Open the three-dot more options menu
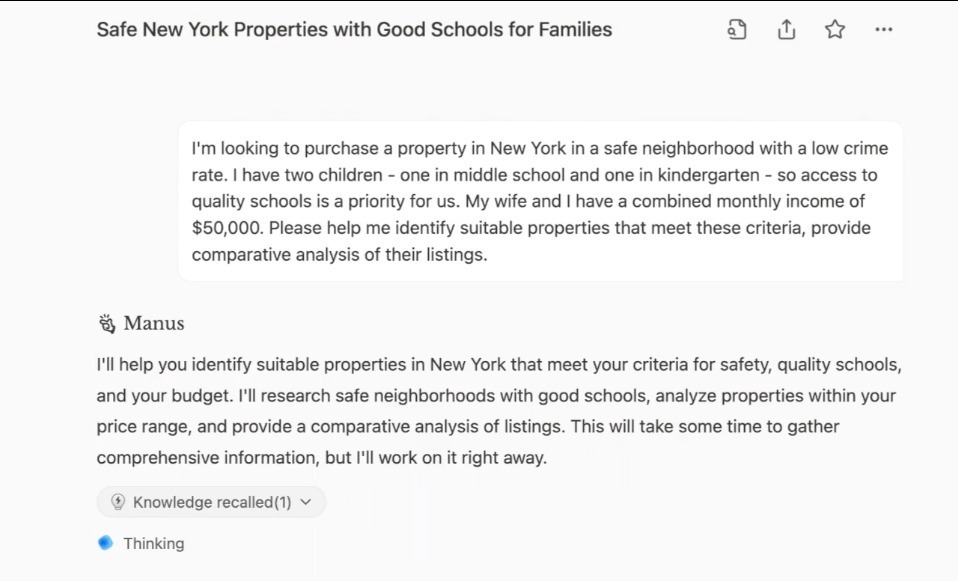The height and width of the screenshot is (581, 958). coord(884,30)
